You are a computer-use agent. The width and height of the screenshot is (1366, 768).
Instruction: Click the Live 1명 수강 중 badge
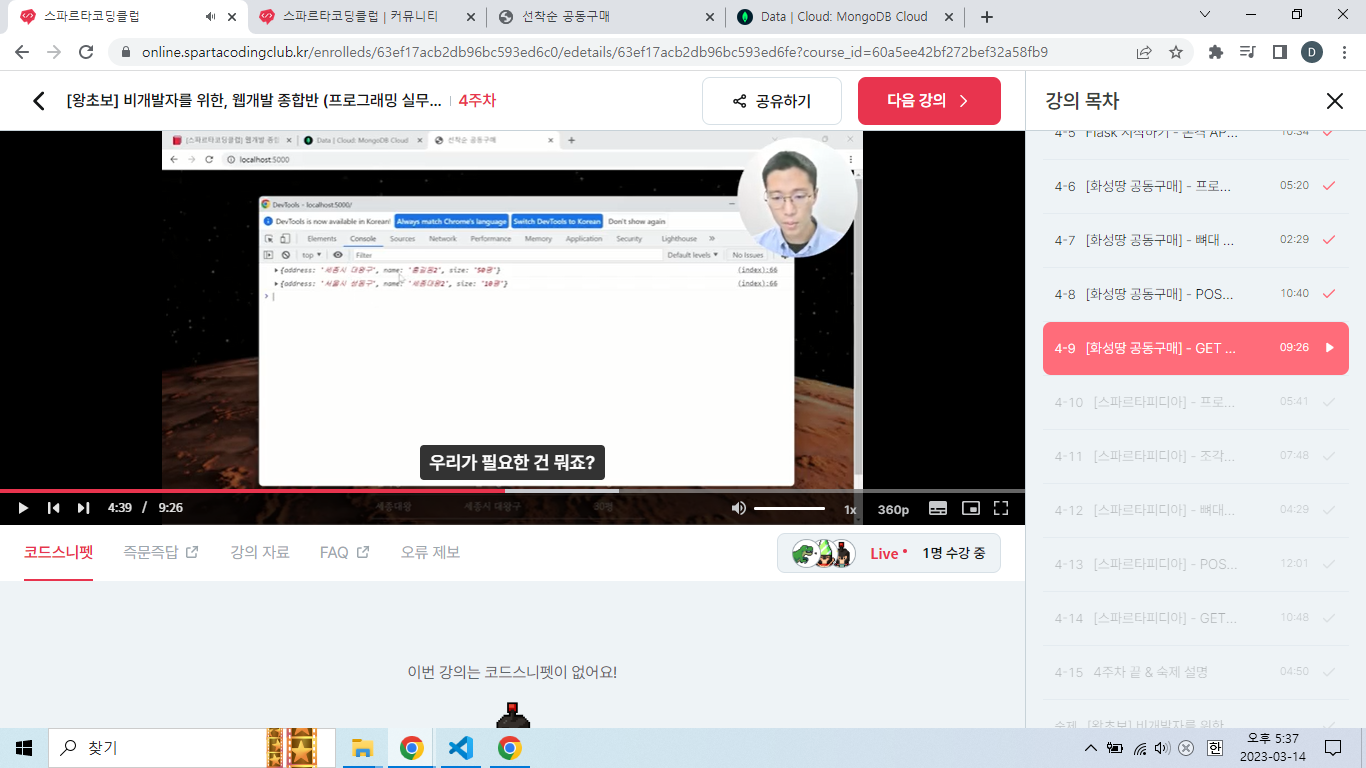click(888, 553)
